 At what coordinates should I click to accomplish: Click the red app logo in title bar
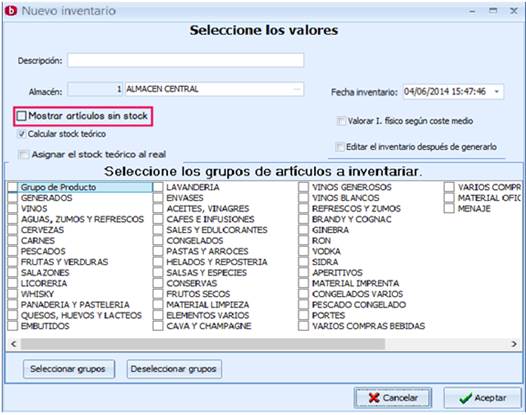pyautogui.click(x=11, y=11)
